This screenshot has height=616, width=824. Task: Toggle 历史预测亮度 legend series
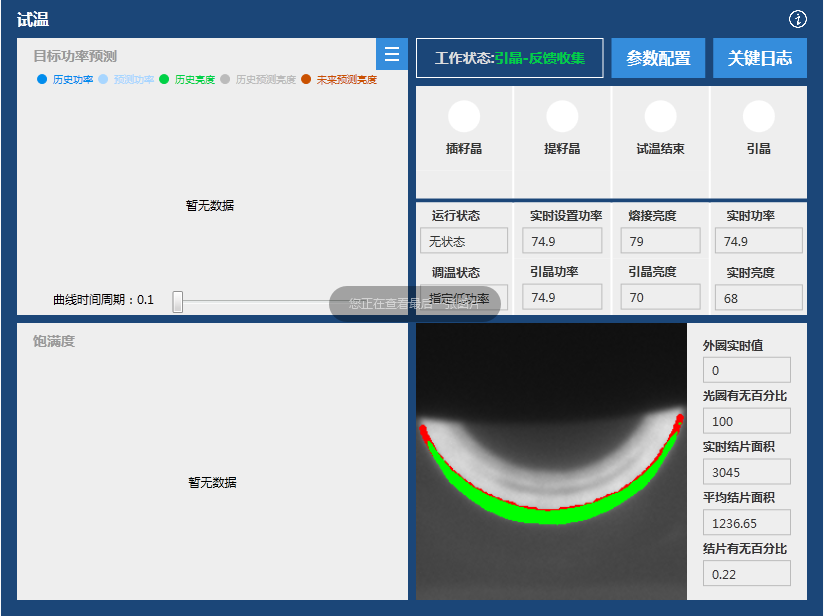pyautogui.click(x=258, y=79)
